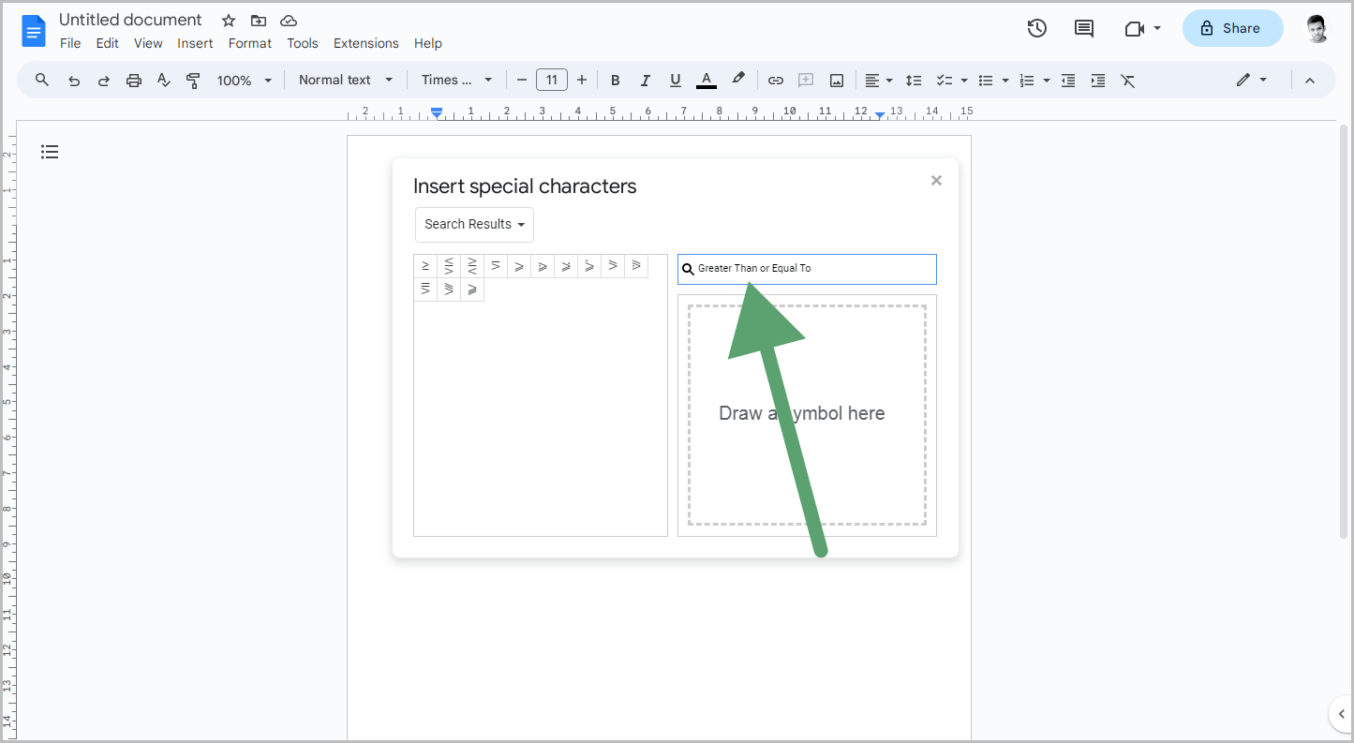Click the special character search field
The image size is (1354, 743).
(807, 269)
